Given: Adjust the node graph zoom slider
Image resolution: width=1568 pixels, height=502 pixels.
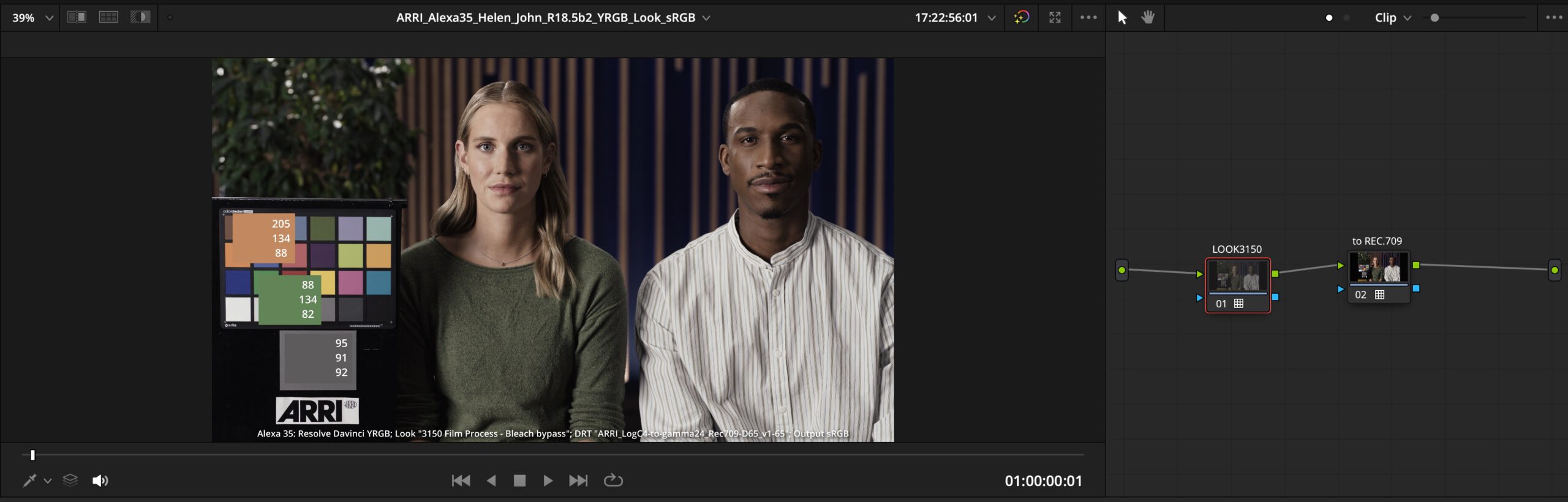Looking at the screenshot, I should (x=1434, y=18).
